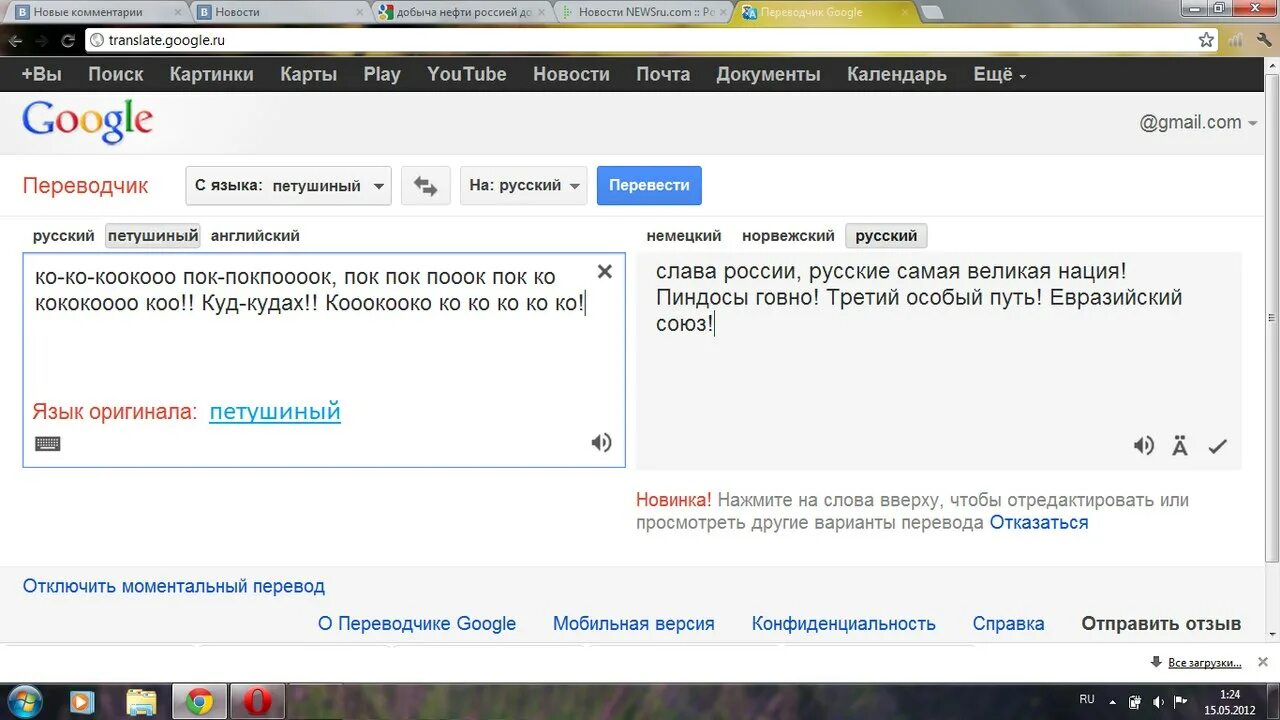The width and height of the screenshot is (1280, 720).
Task: Bookmark page with the star icon
Action: click(1206, 40)
